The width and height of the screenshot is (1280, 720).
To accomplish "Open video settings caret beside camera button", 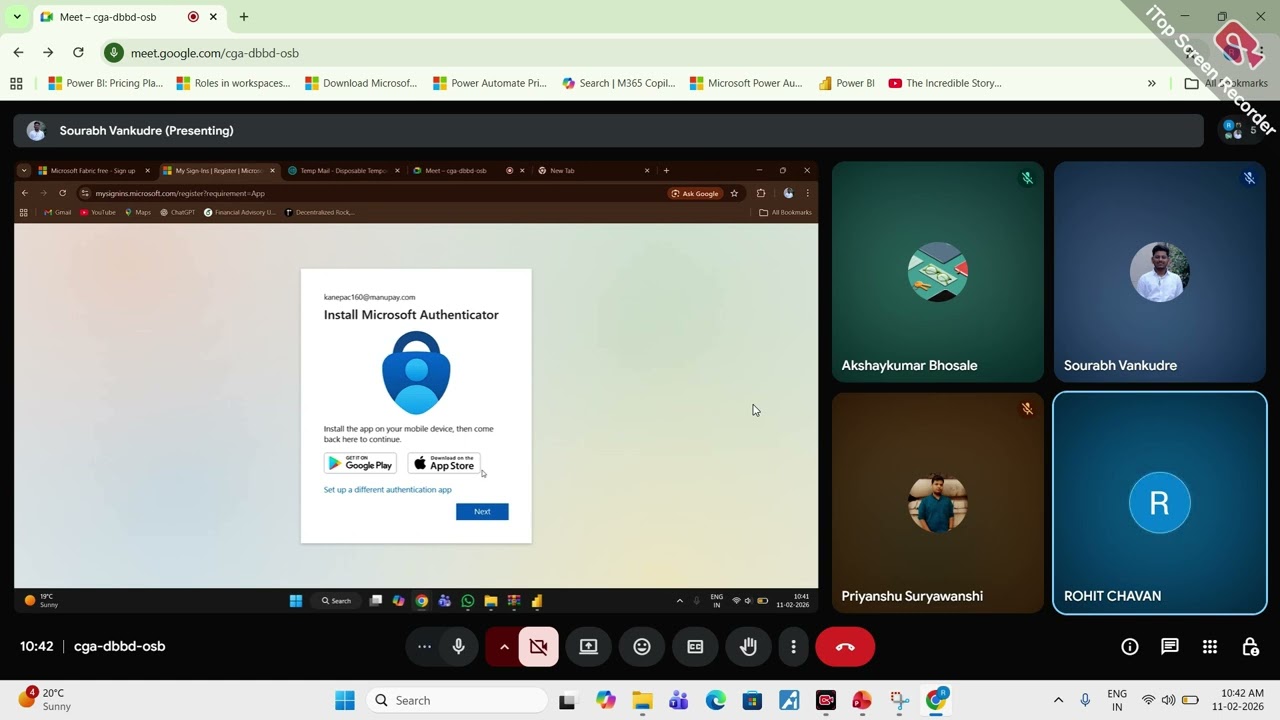I will click(x=504, y=647).
